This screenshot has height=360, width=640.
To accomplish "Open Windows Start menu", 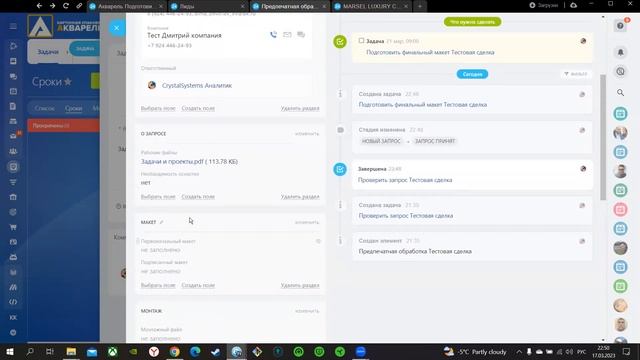I will point(10,352).
